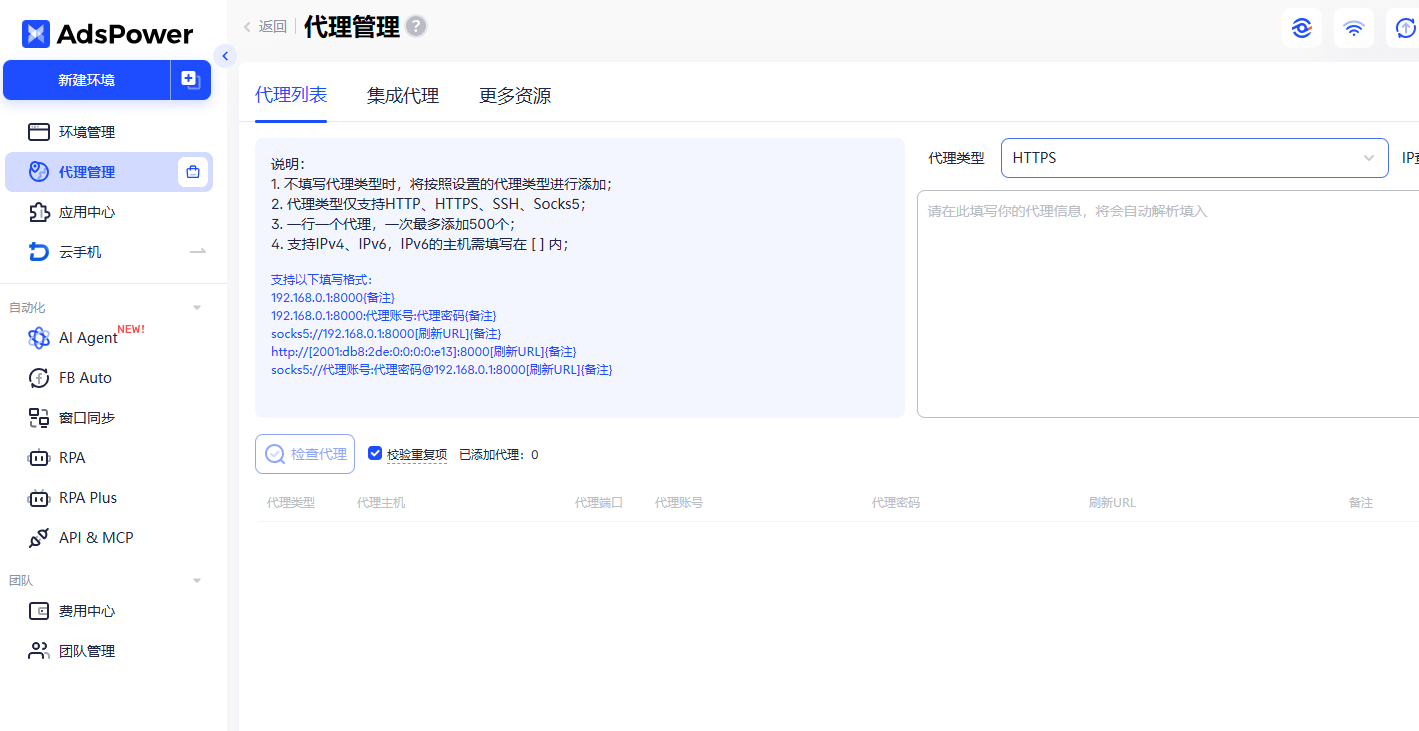The image size is (1419, 731).
Task: Click the 新建环境 button
Action: click(x=86, y=80)
